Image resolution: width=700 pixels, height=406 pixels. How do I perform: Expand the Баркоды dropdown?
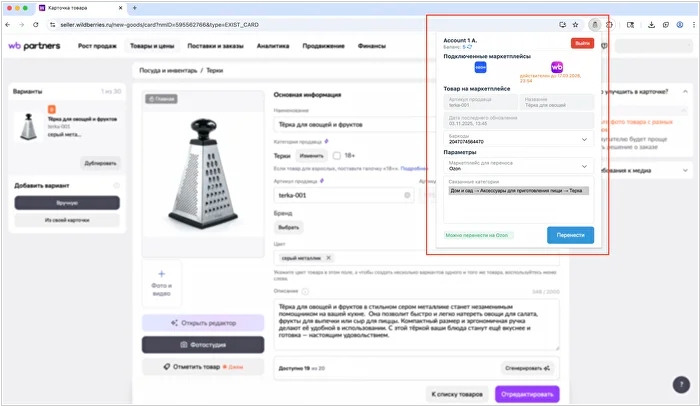584,141
